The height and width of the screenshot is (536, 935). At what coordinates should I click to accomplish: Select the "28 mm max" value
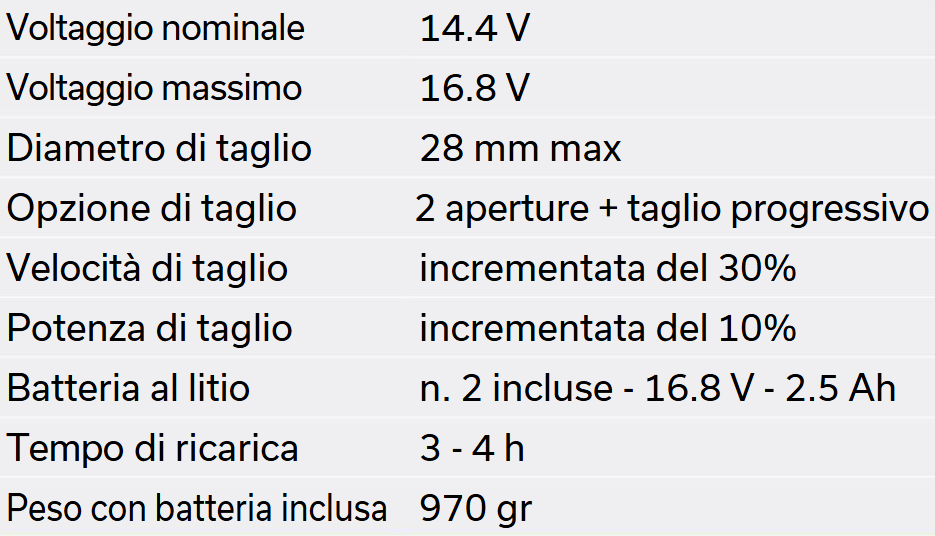click(x=520, y=149)
